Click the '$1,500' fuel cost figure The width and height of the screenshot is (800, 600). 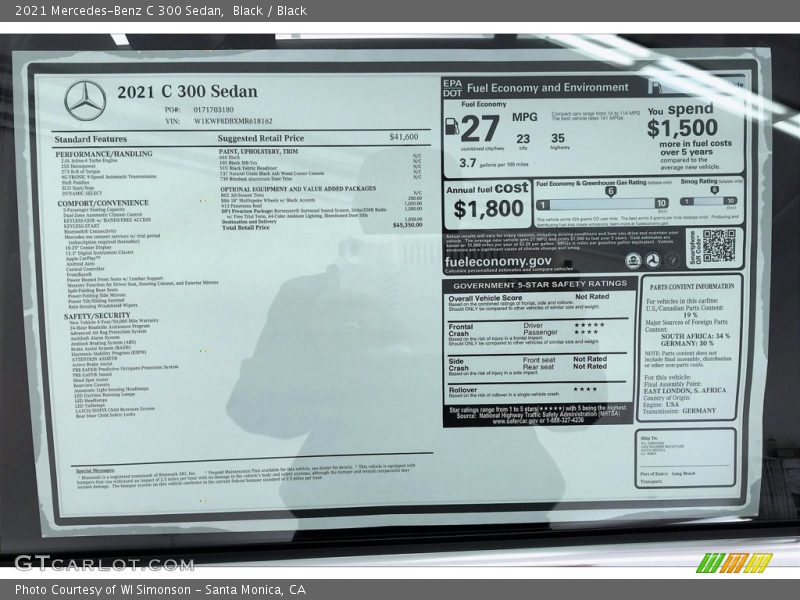point(682,128)
